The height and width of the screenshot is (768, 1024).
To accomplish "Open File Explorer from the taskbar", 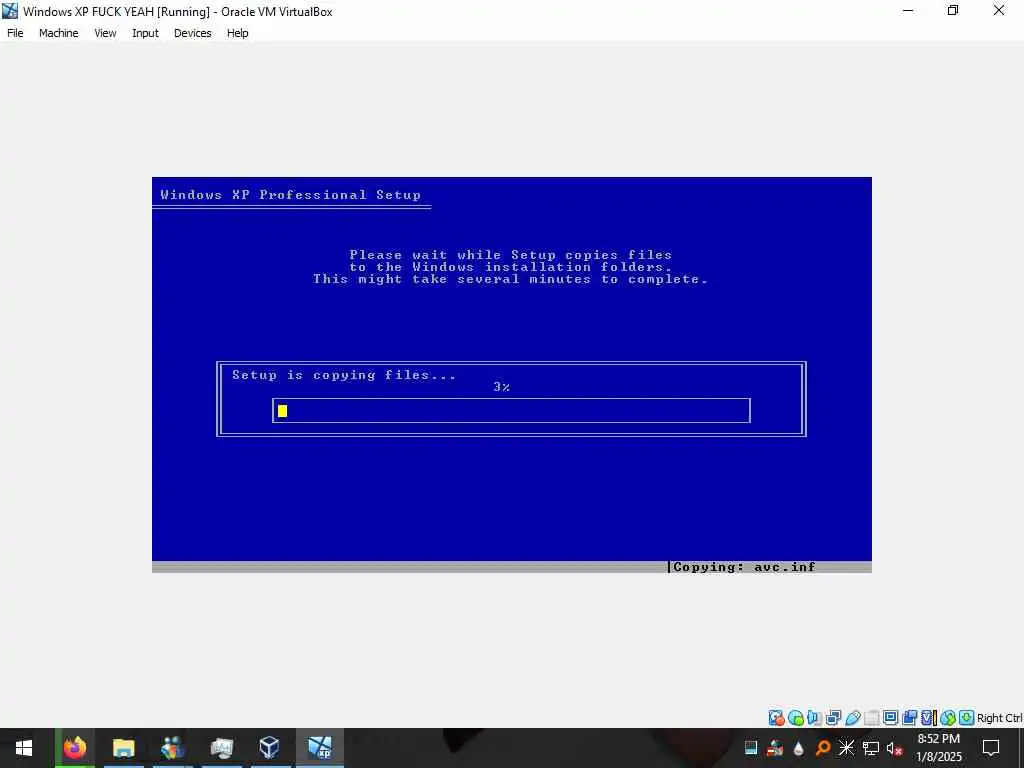I will (123, 748).
